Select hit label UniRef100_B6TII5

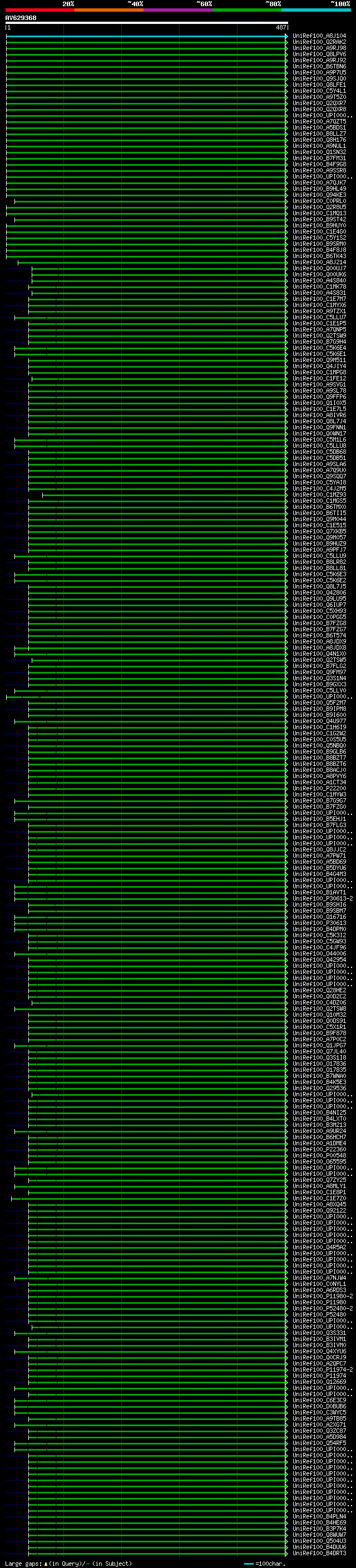319,512
